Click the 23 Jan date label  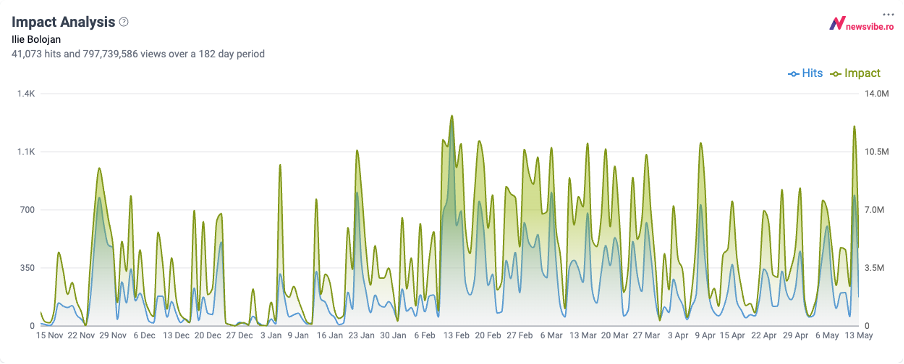(361, 335)
